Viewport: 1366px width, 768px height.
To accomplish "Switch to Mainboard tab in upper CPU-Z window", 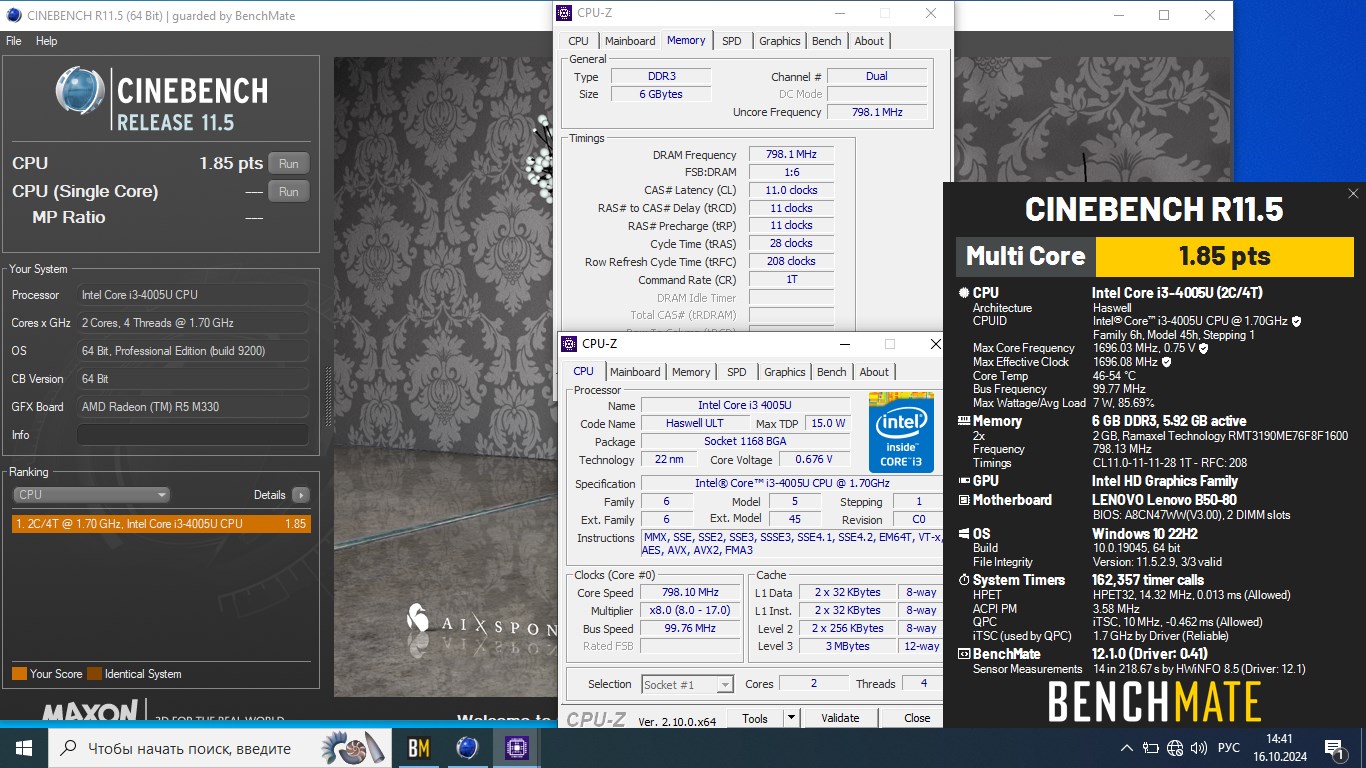I will 630,41.
